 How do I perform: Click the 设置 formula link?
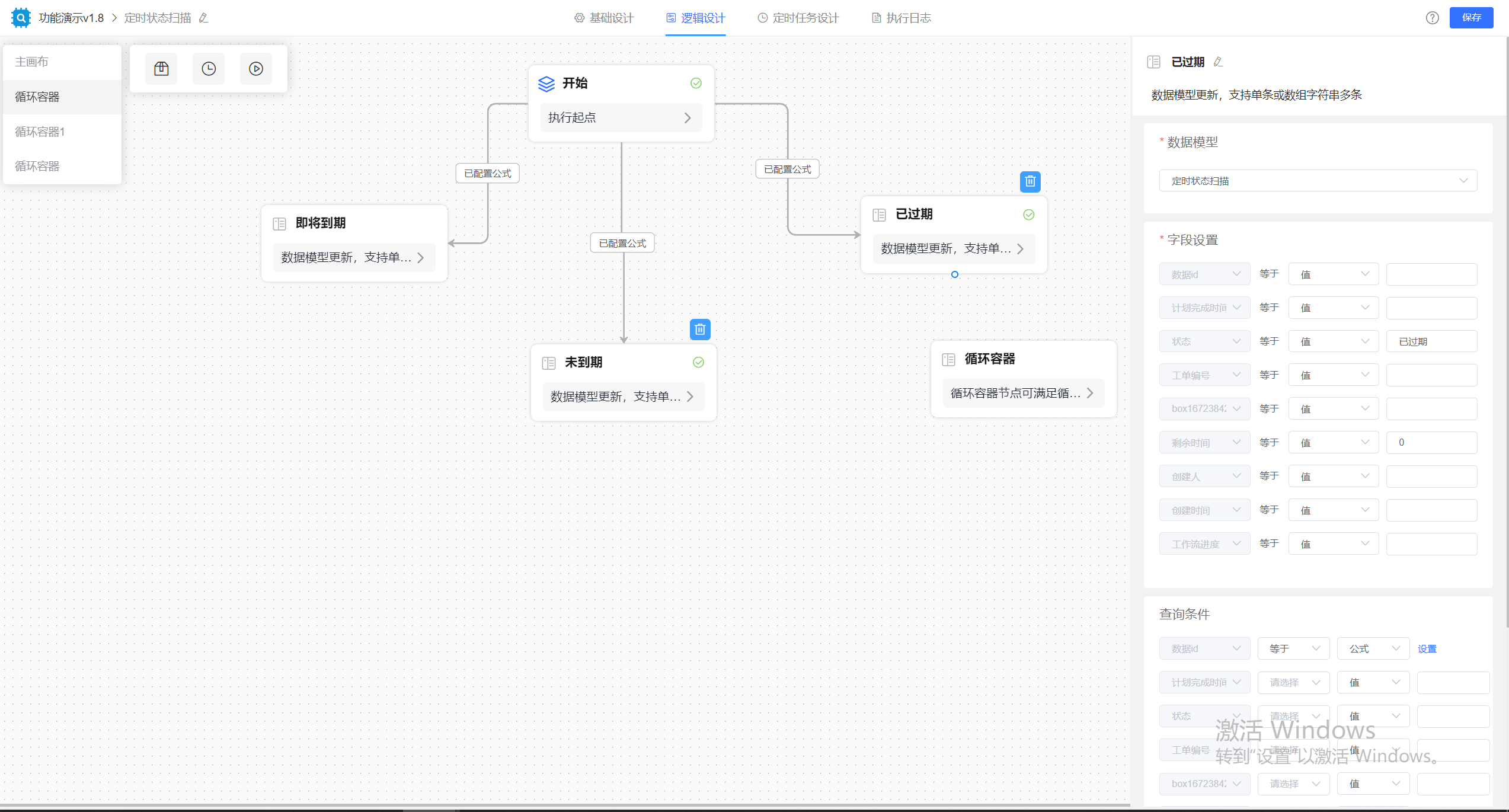pos(1427,648)
